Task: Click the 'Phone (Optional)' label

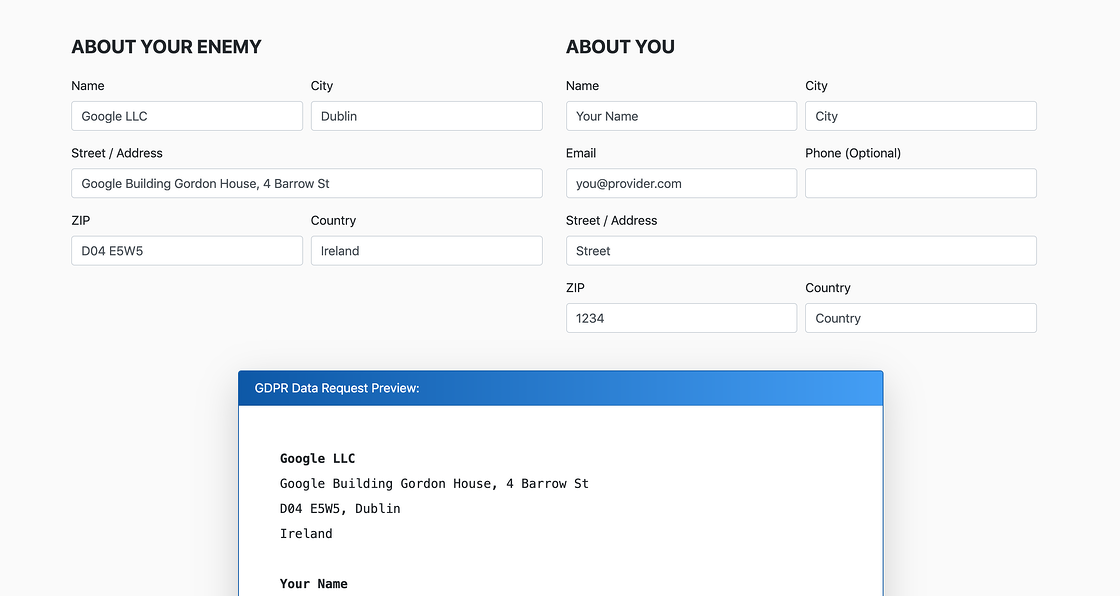Action: (x=853, y=153)
